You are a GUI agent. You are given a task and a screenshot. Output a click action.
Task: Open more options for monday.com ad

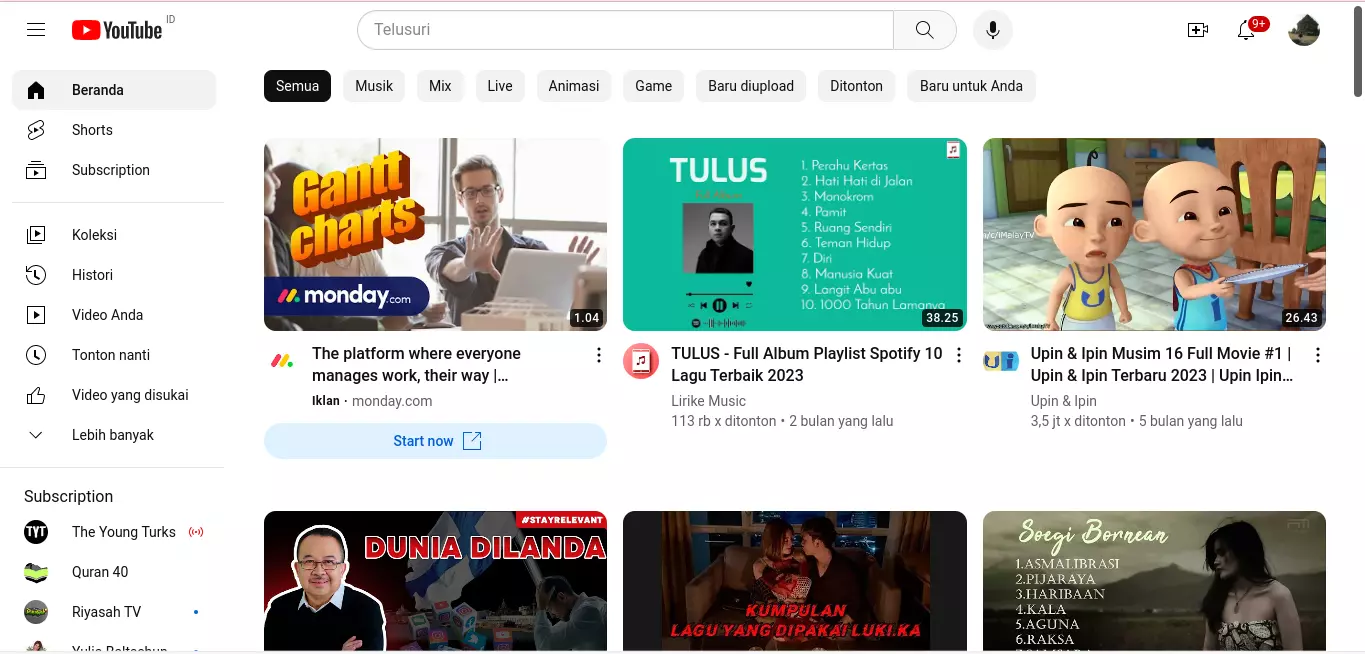[599, 355]
